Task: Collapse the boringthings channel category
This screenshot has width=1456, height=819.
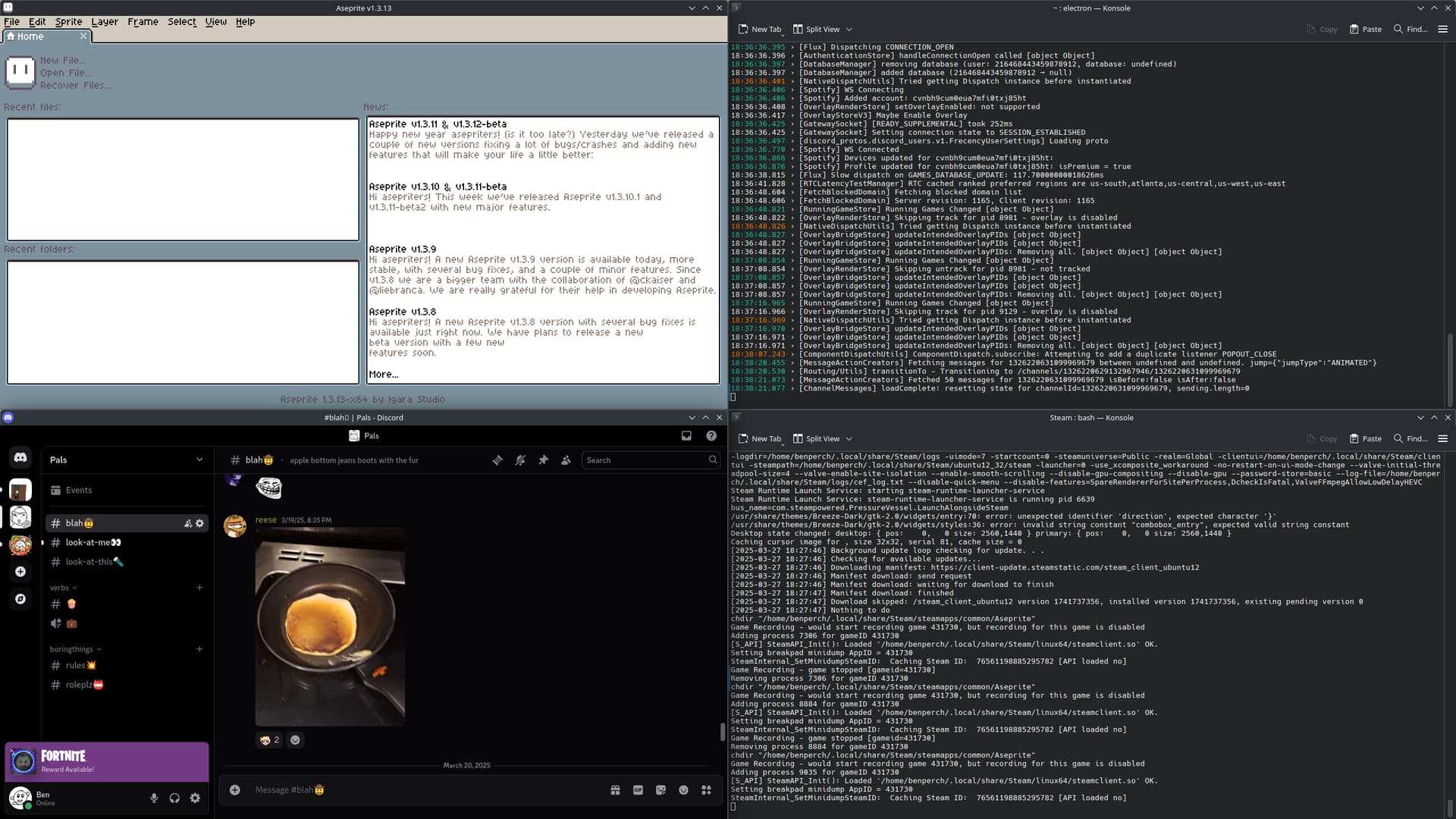Action: click(x=75, y=649)
